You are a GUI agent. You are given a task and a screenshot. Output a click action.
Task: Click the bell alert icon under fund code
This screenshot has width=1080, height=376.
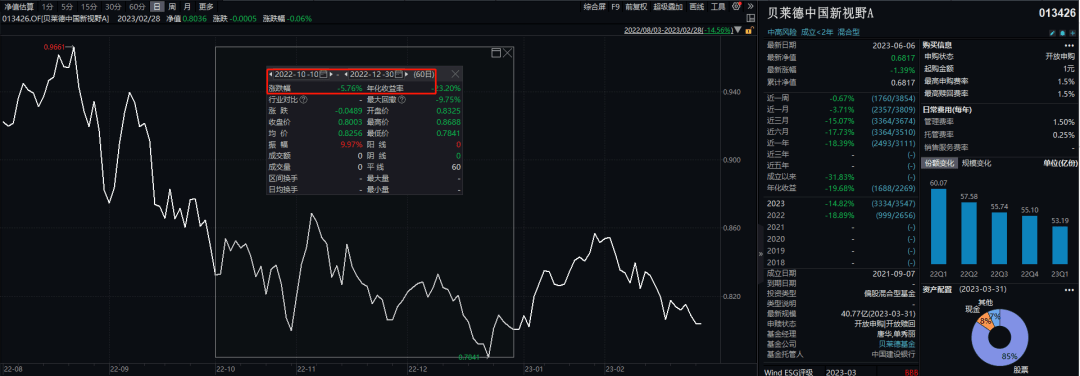(x=1063, y=33)
